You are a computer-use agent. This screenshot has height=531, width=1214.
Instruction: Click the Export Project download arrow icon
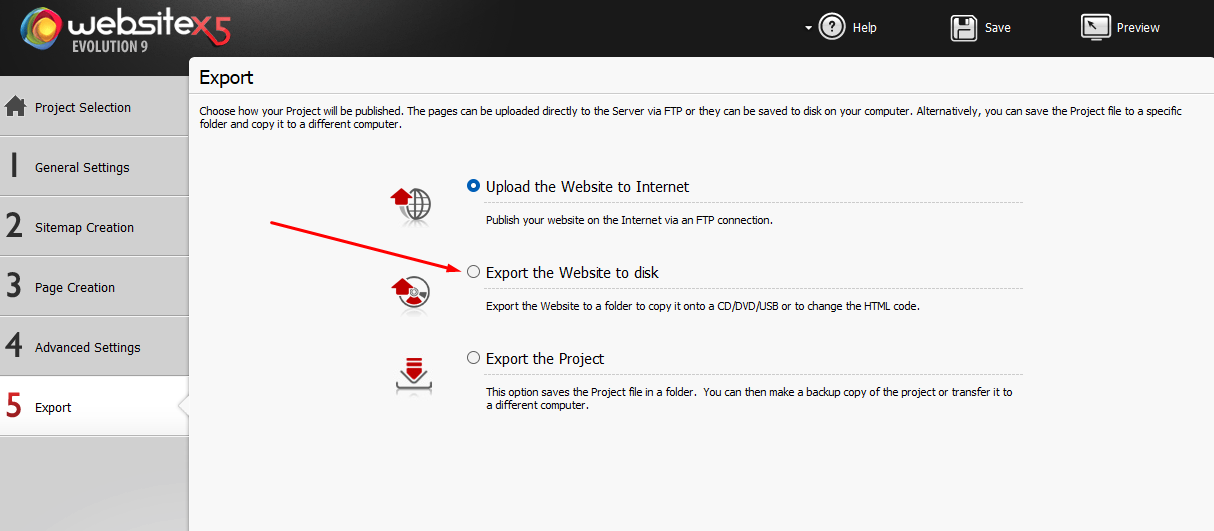pyautogui.click(x=413, y=374)
